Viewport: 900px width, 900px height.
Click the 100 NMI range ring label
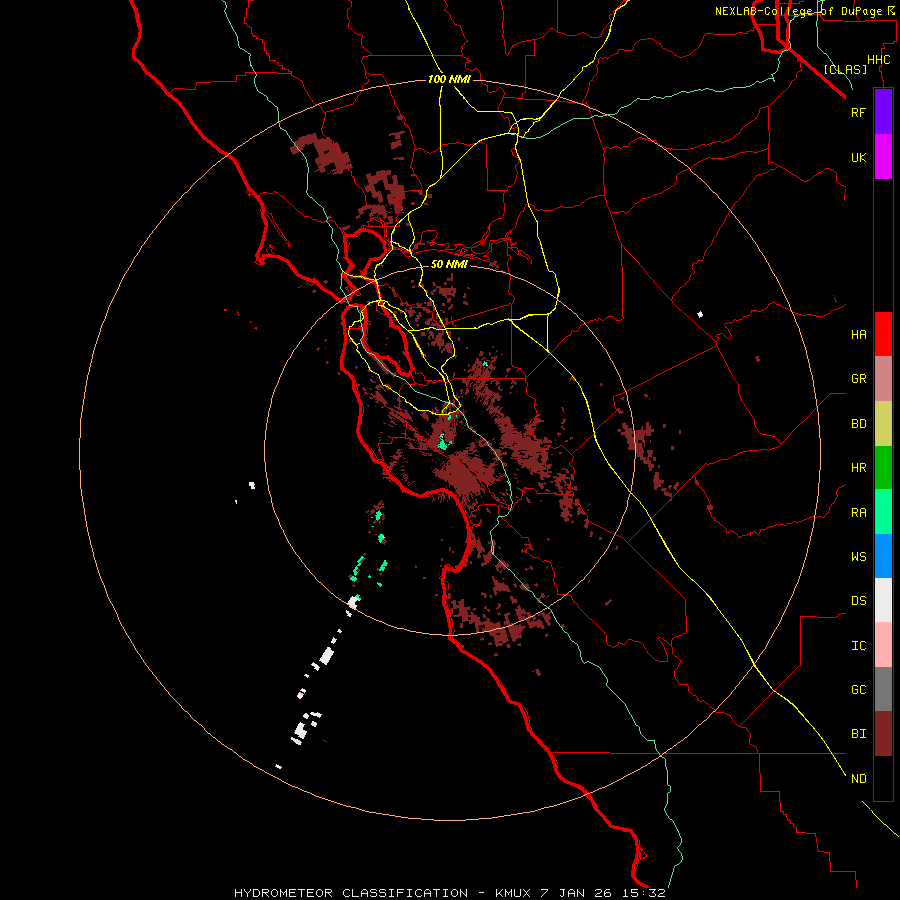pyautogui.click(x=449, y=79)
